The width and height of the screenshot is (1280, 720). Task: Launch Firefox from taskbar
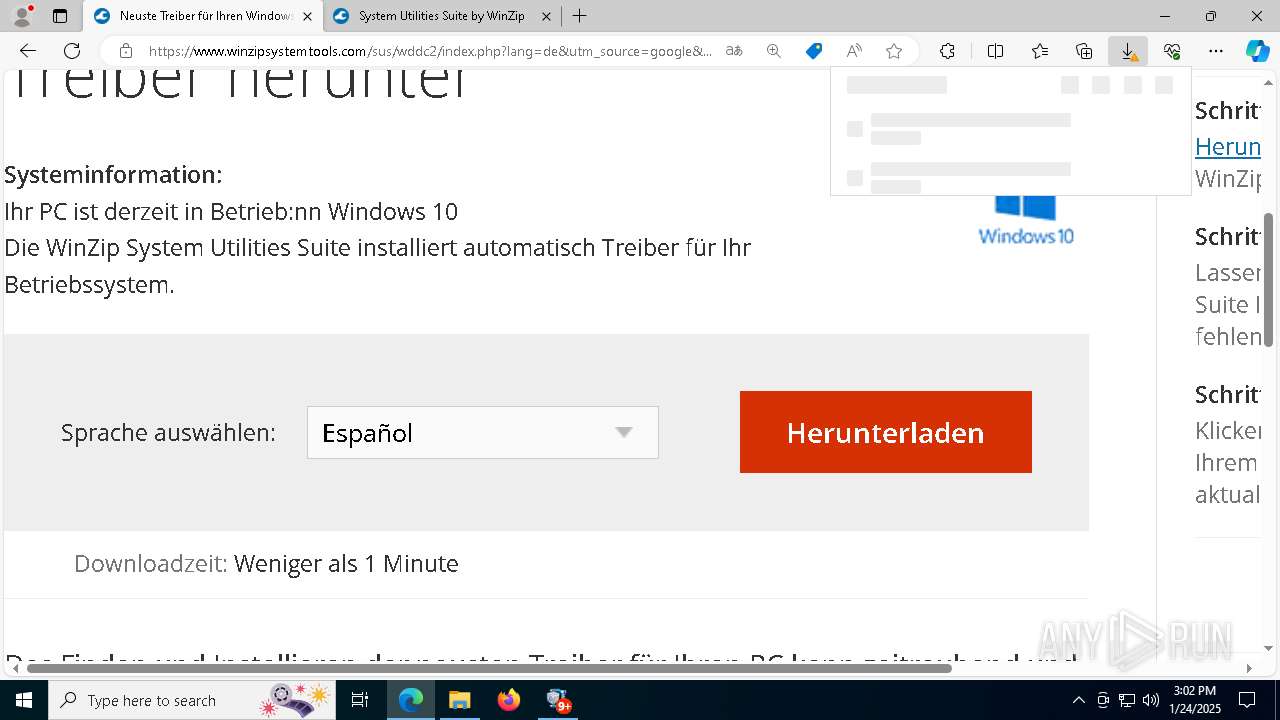509,700
